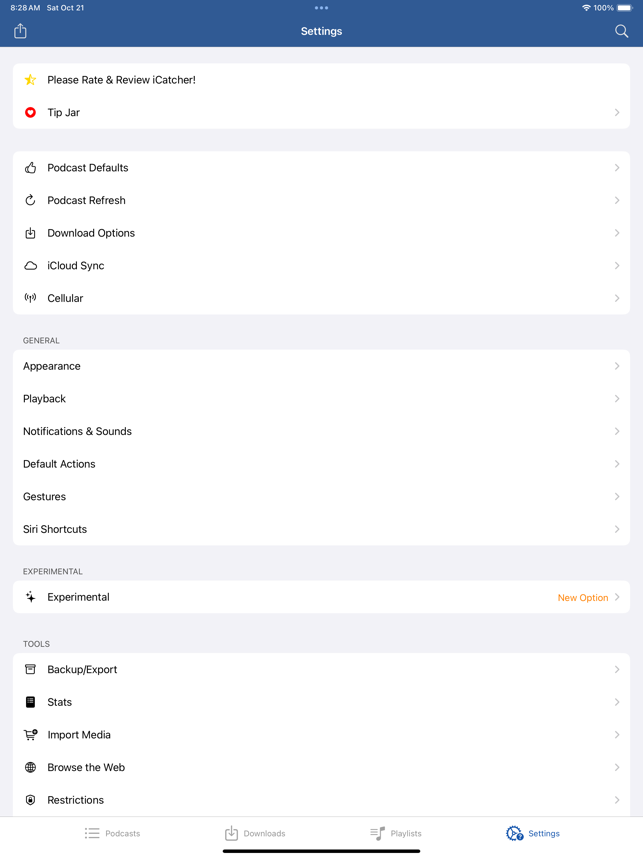Switch to the Podcasts tab

112,833
